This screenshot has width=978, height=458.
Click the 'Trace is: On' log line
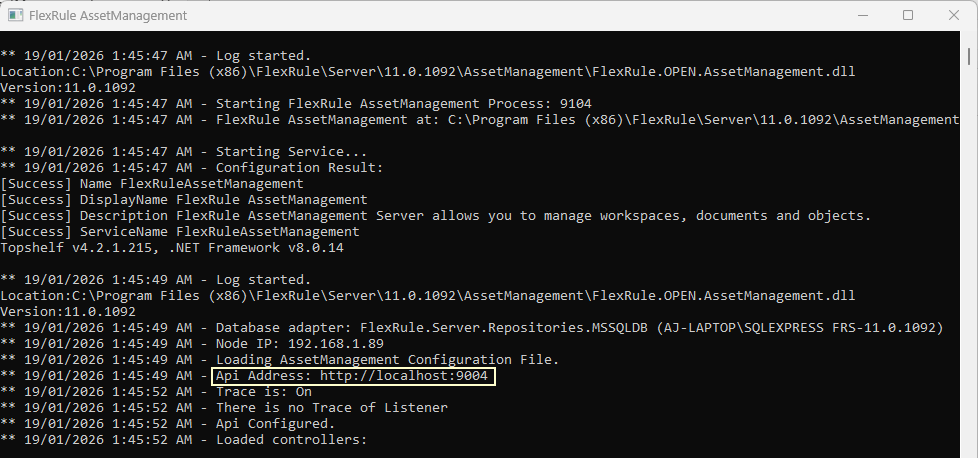156,392
